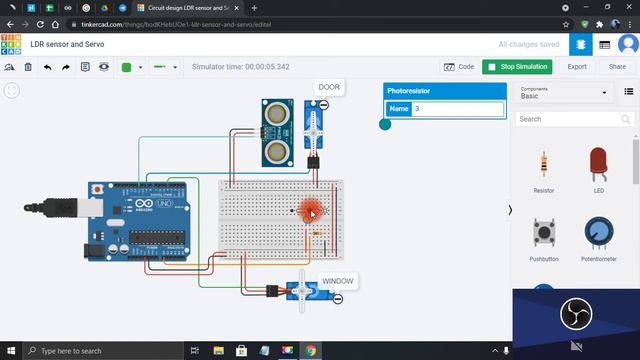Open File Explorer from the taskbar

tap(219, 351)
